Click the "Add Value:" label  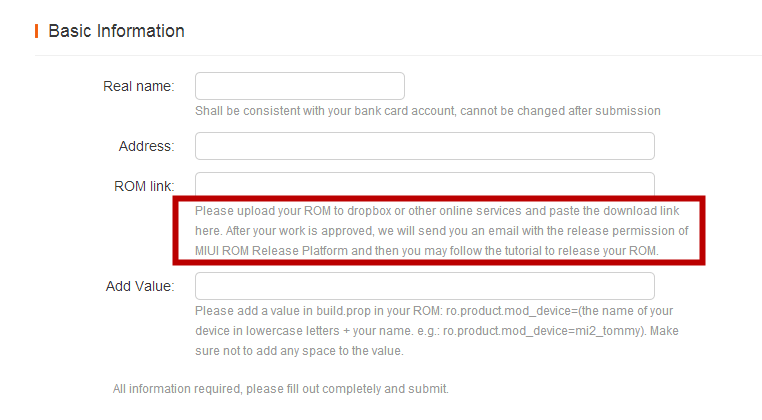pos(140,287)
